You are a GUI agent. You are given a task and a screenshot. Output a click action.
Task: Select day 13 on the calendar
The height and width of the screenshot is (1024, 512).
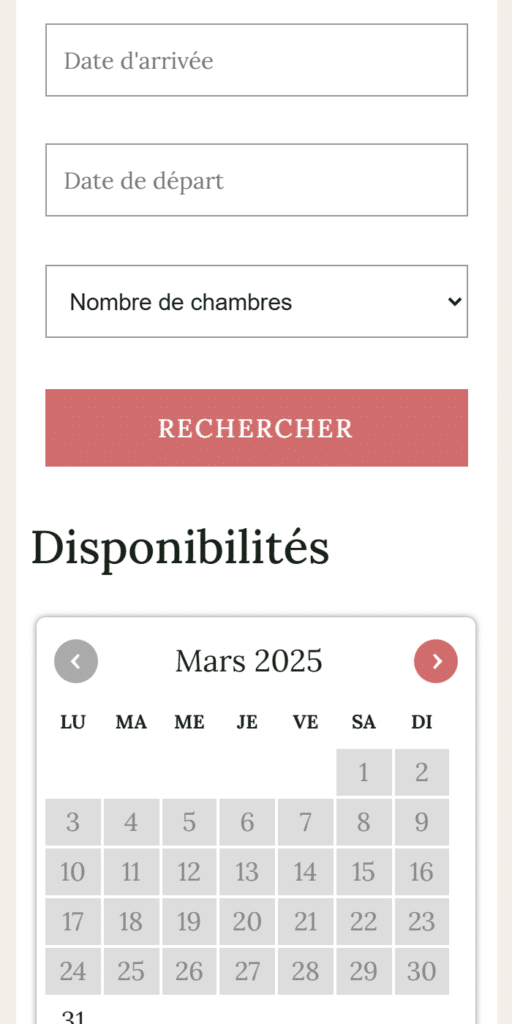(x=247, y=872)
